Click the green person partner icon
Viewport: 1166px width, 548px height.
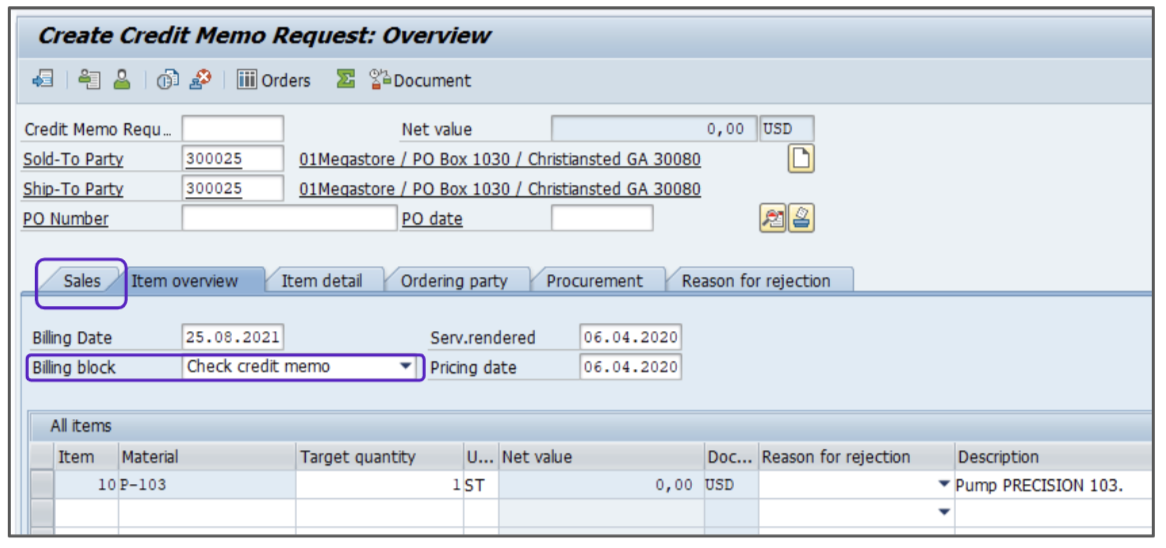coord(121,80)
